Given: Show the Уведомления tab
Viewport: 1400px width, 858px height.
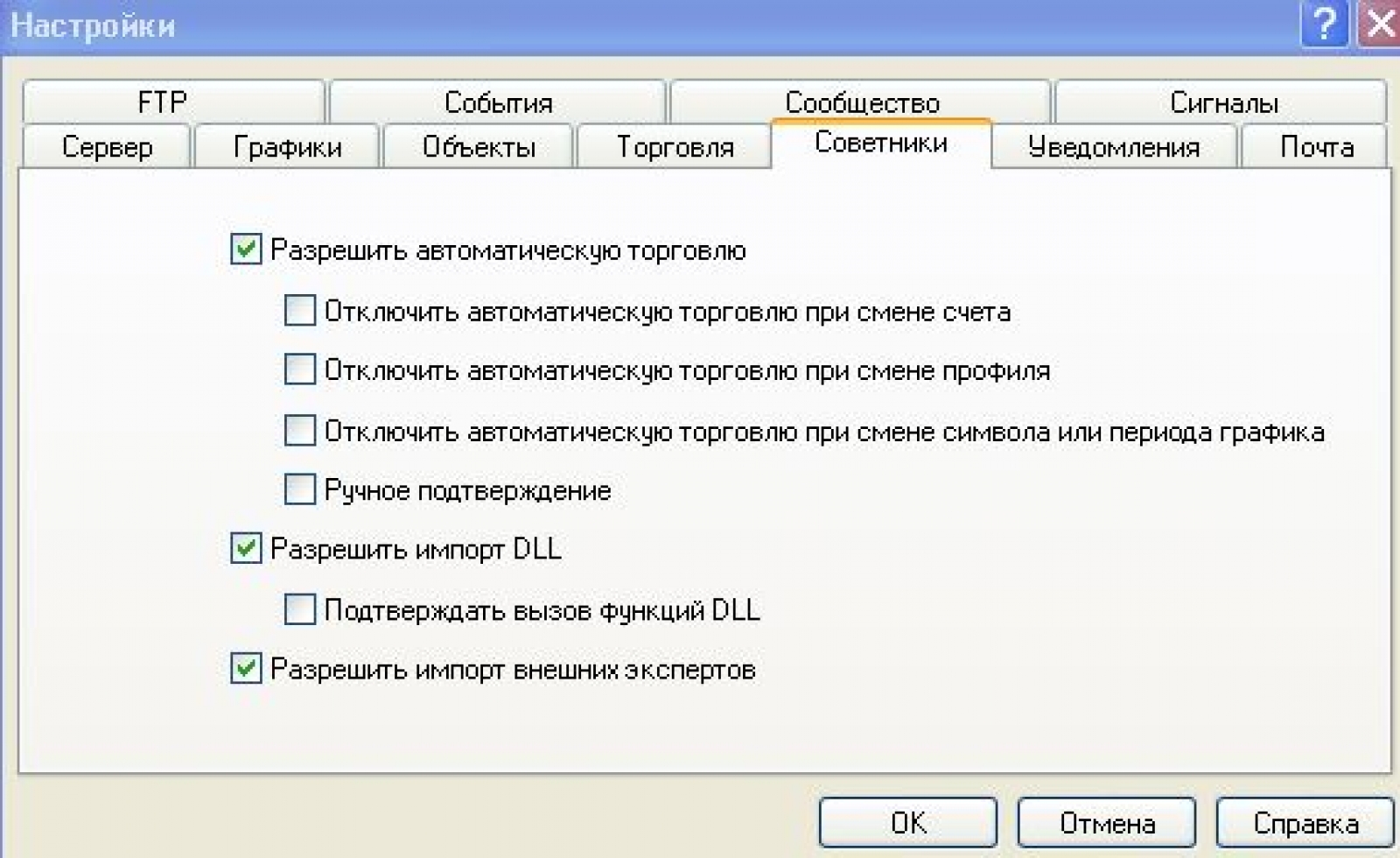Looking at the screenshot, I should point(1113,147).
